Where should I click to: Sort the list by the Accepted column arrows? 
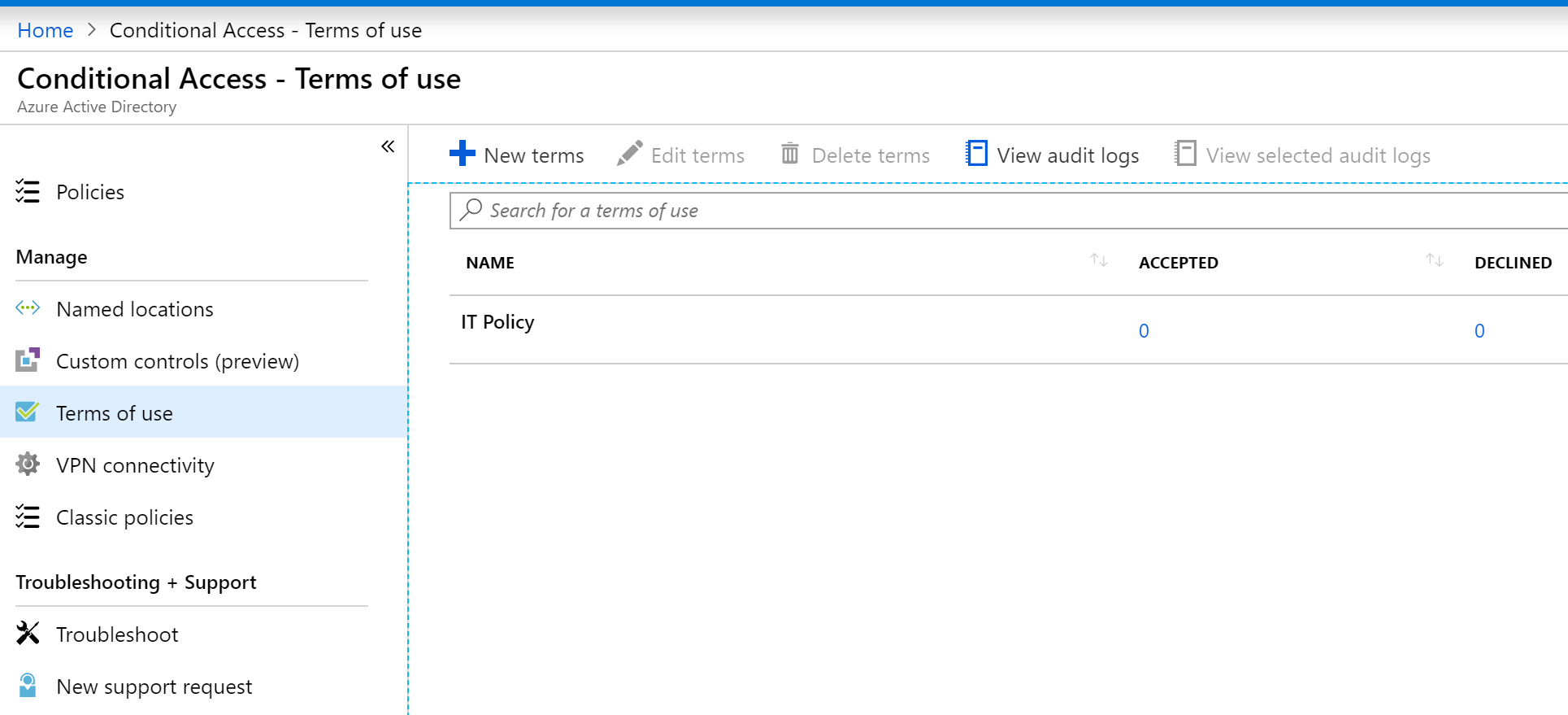(1435, 260)
